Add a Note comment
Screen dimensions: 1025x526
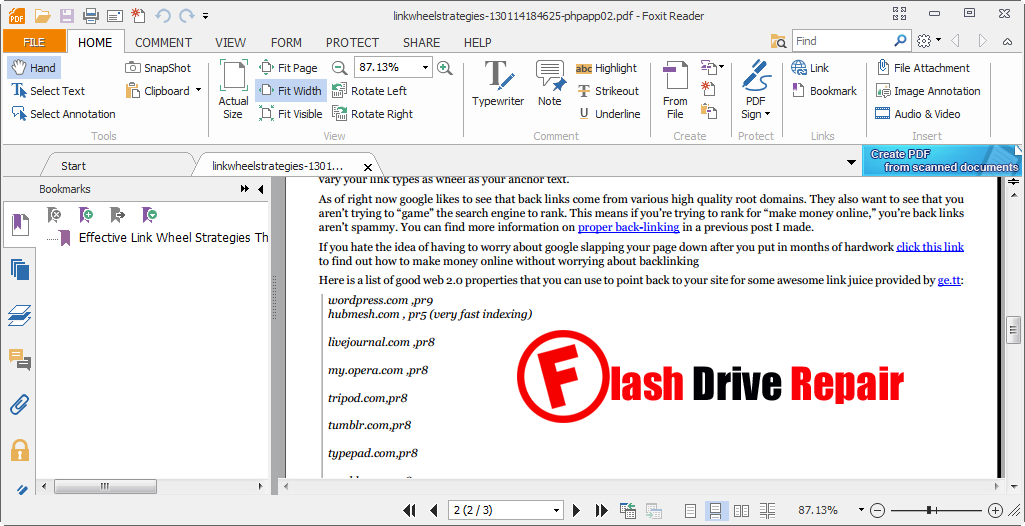(x=550, y=83)
